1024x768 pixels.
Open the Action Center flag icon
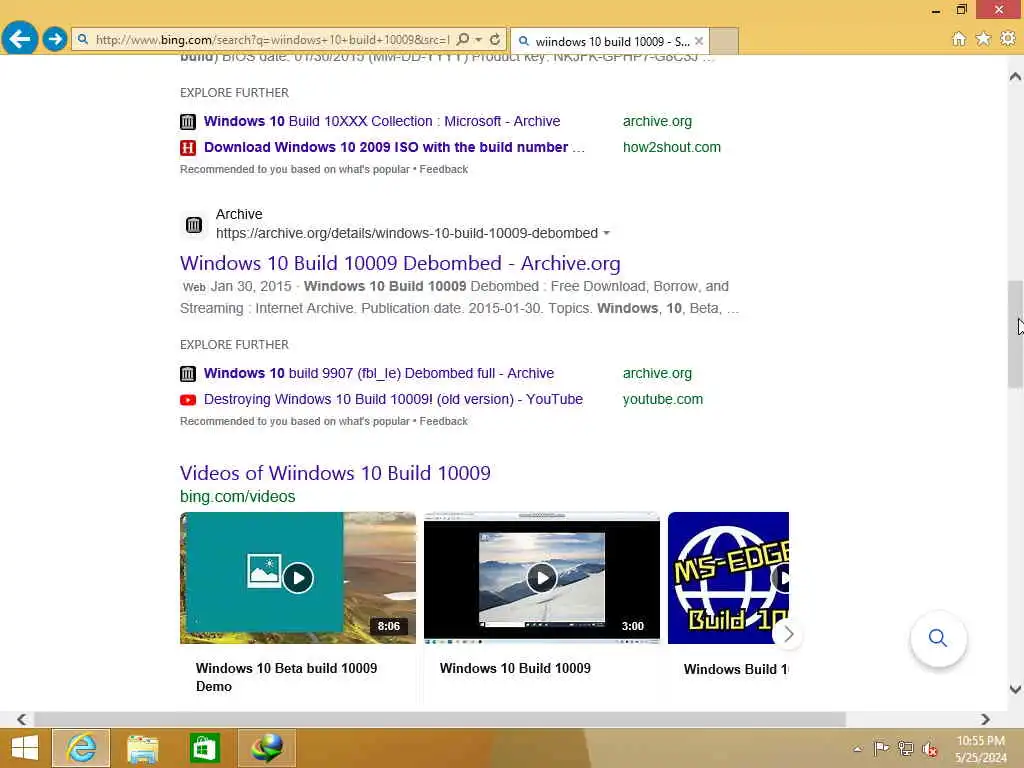tap(881, 748)
